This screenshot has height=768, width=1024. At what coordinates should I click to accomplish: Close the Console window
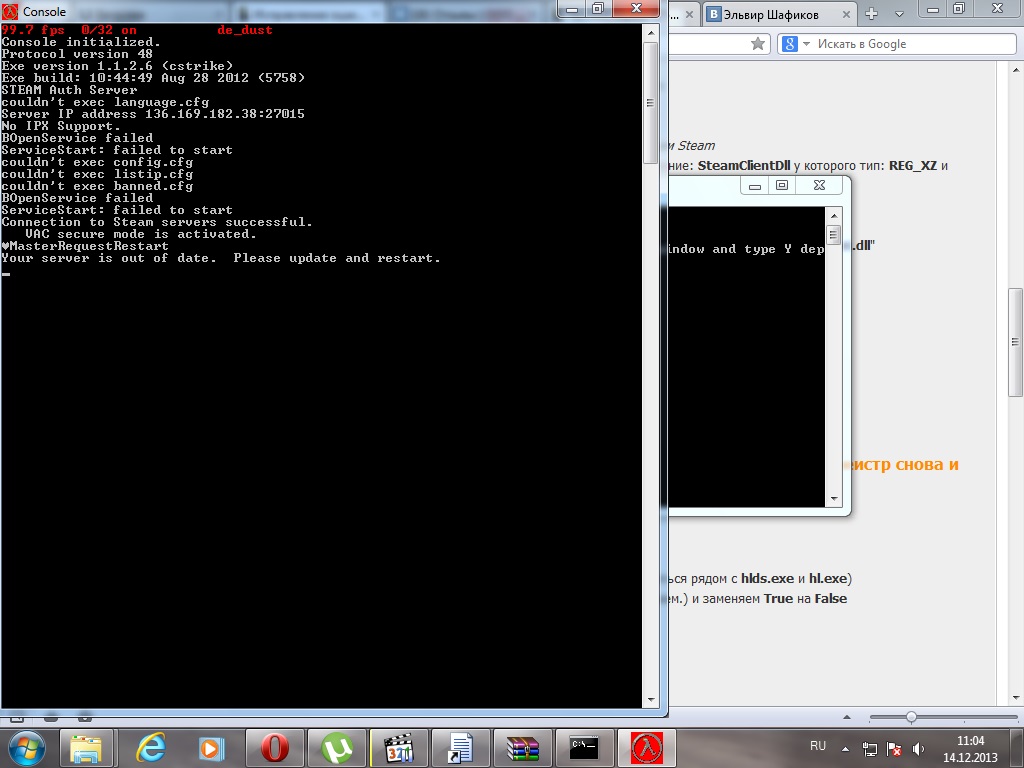[636, 8]
